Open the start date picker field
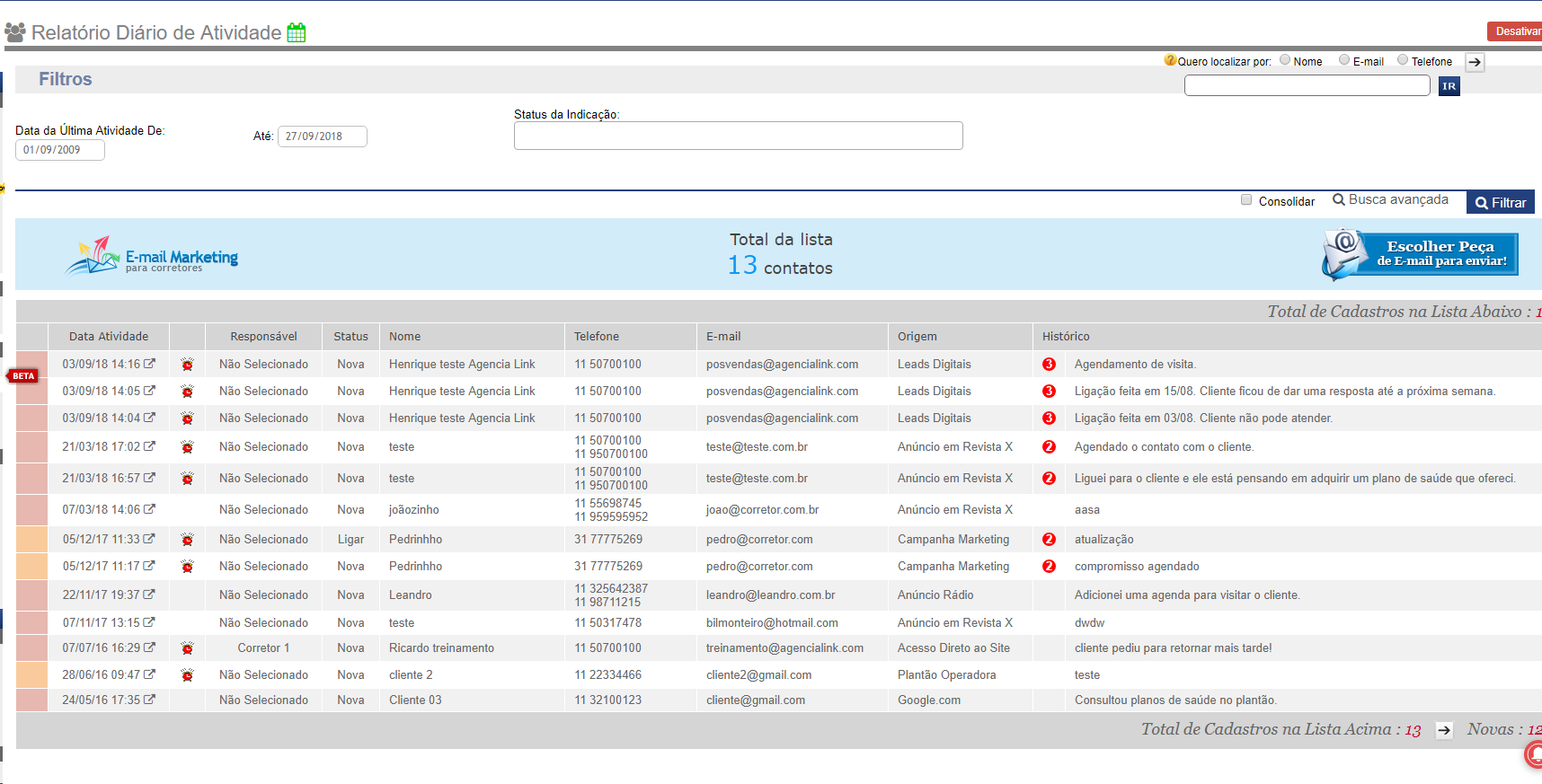Screen dimensions: 1542x784 [60, 150]
